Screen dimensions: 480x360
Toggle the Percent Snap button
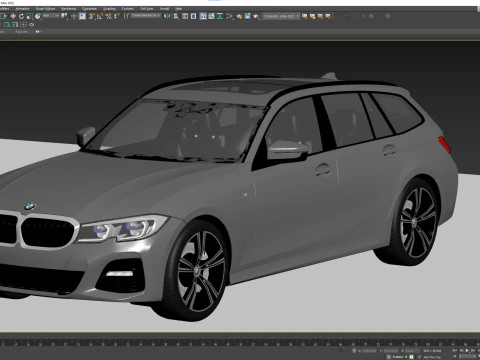pyautogui.click(x=109, y=16)
